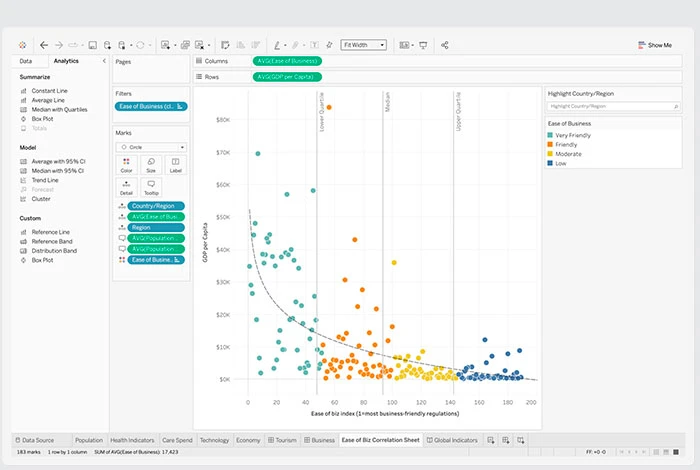700x470 pixels.
Task: Click the Highlight Country/Region search field
Action: point(613,105)
